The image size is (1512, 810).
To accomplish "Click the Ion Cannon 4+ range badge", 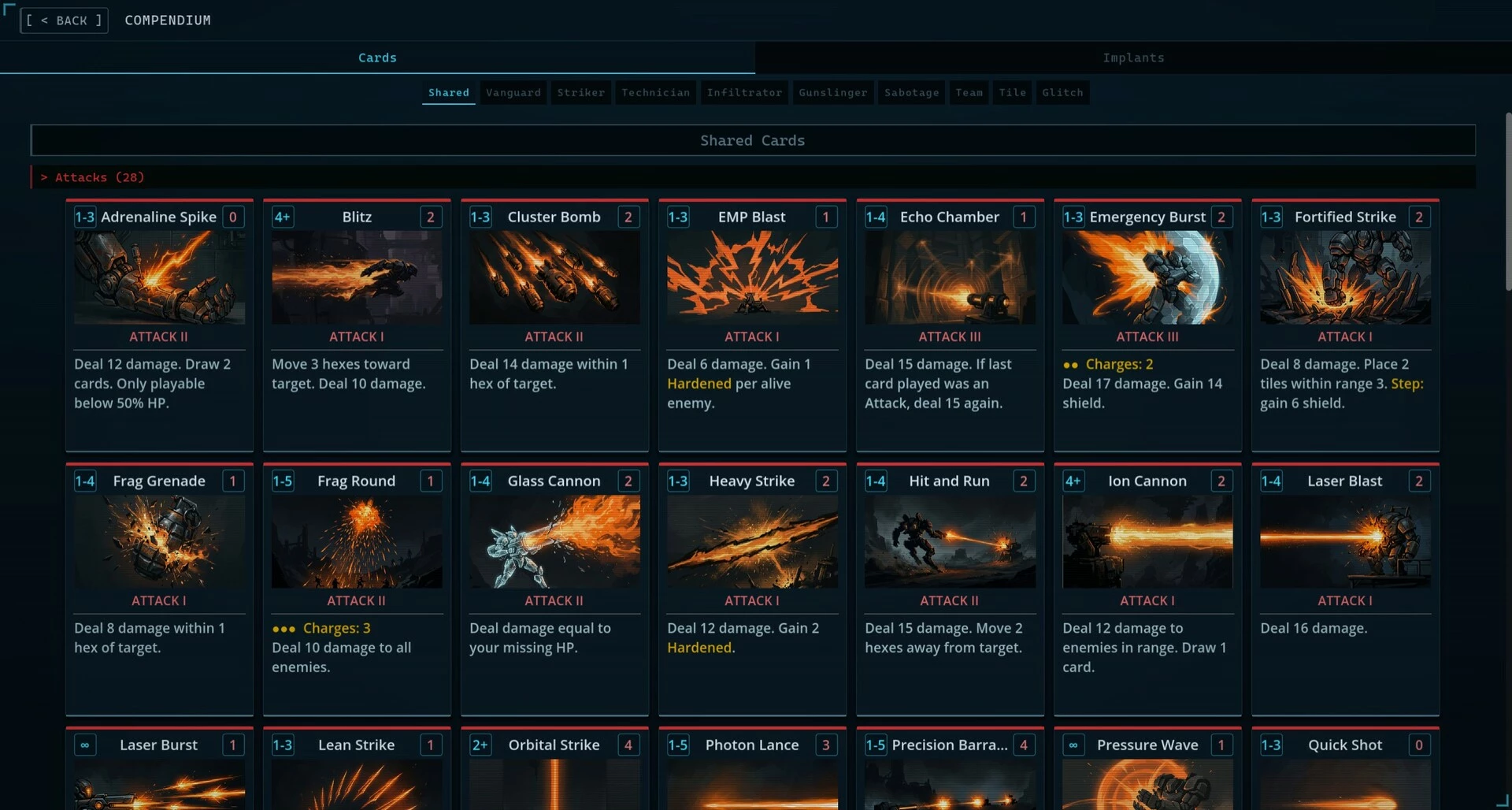I will (x=1073, y=481).
